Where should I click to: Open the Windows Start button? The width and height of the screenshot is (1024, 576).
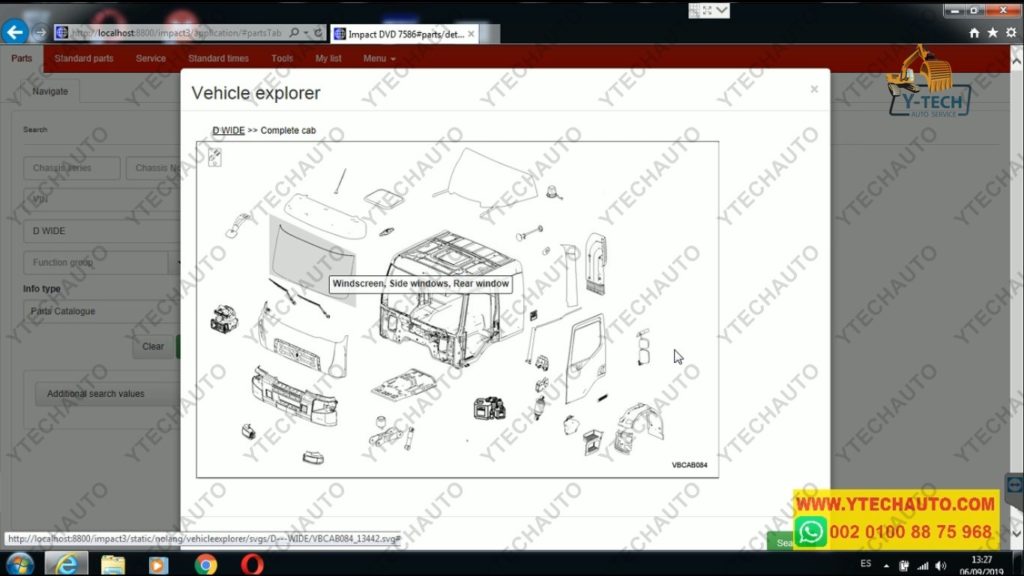pyautogui.click(x=20, y=564)
